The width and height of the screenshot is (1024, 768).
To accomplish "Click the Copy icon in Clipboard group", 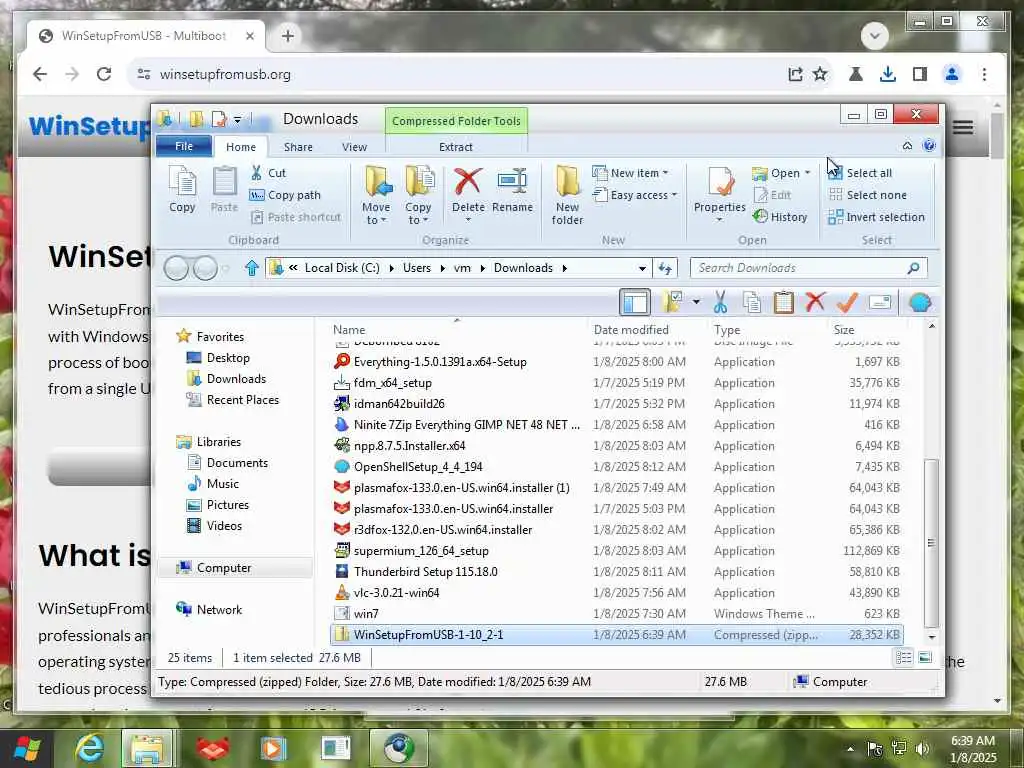I will [x=182, y=189].
